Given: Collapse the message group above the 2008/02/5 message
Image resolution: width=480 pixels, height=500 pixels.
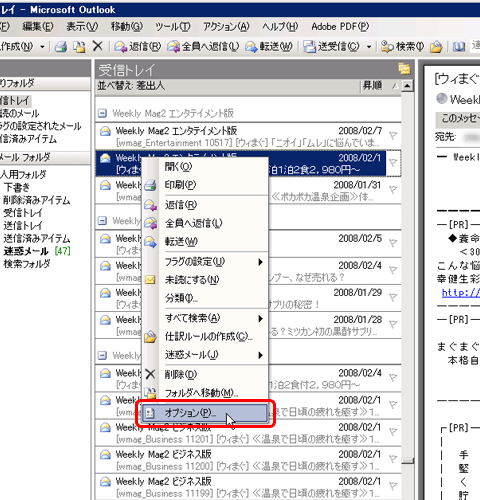Looking at the screenshot, I should tap(102, 221).
